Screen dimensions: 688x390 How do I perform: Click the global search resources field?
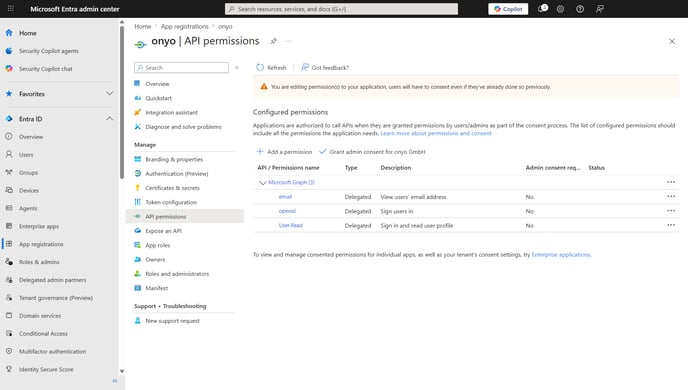click(341, 9)
